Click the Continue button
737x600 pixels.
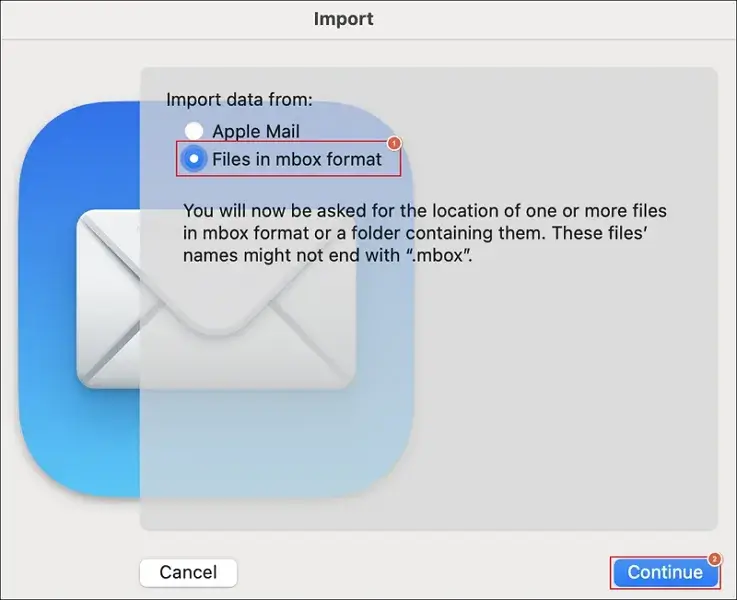pos(665,572)
